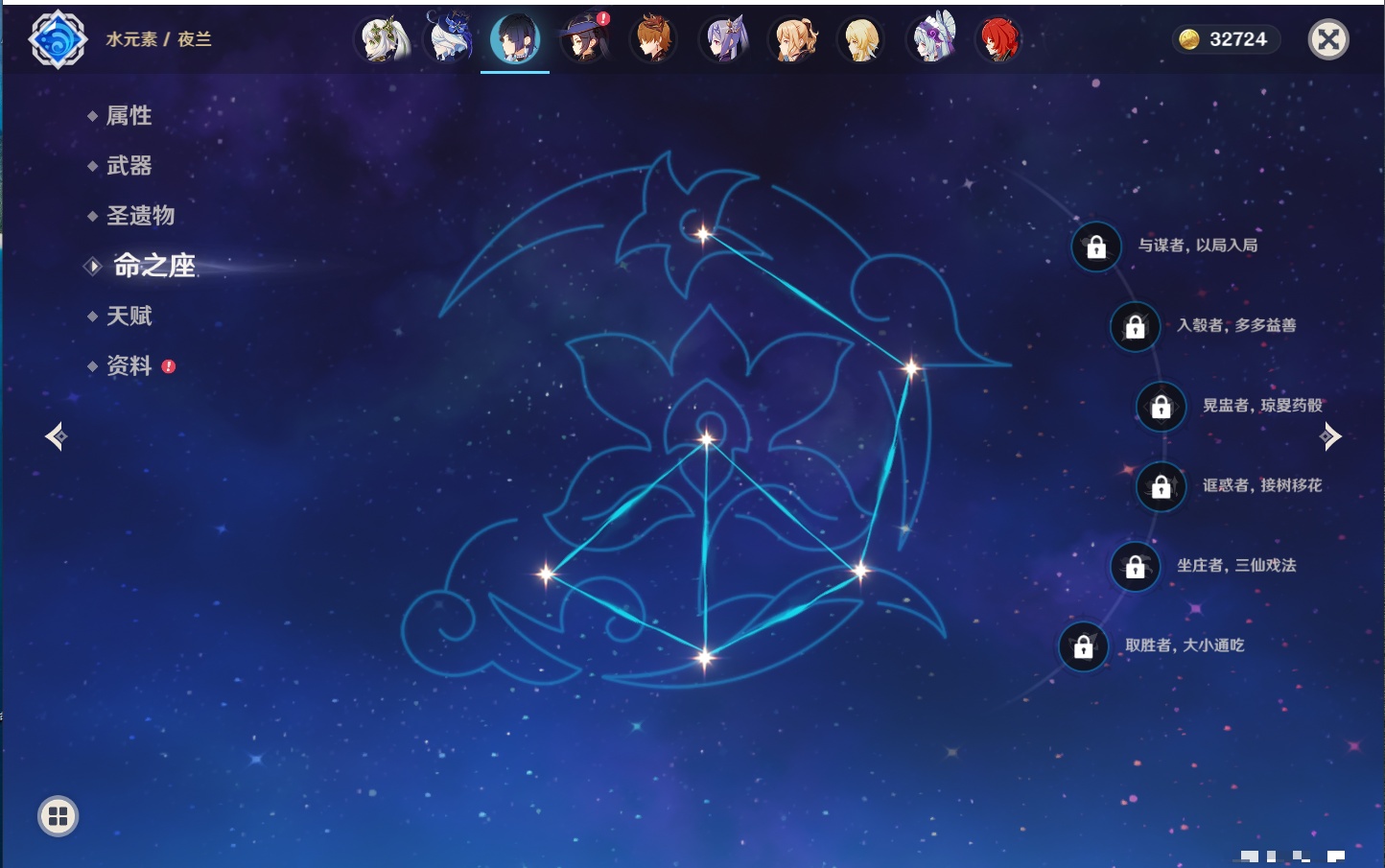The width and height of the screenshot is (1385, 868).
Task: Select the purple twin-bun haired avatar
Action: [724, 39]
